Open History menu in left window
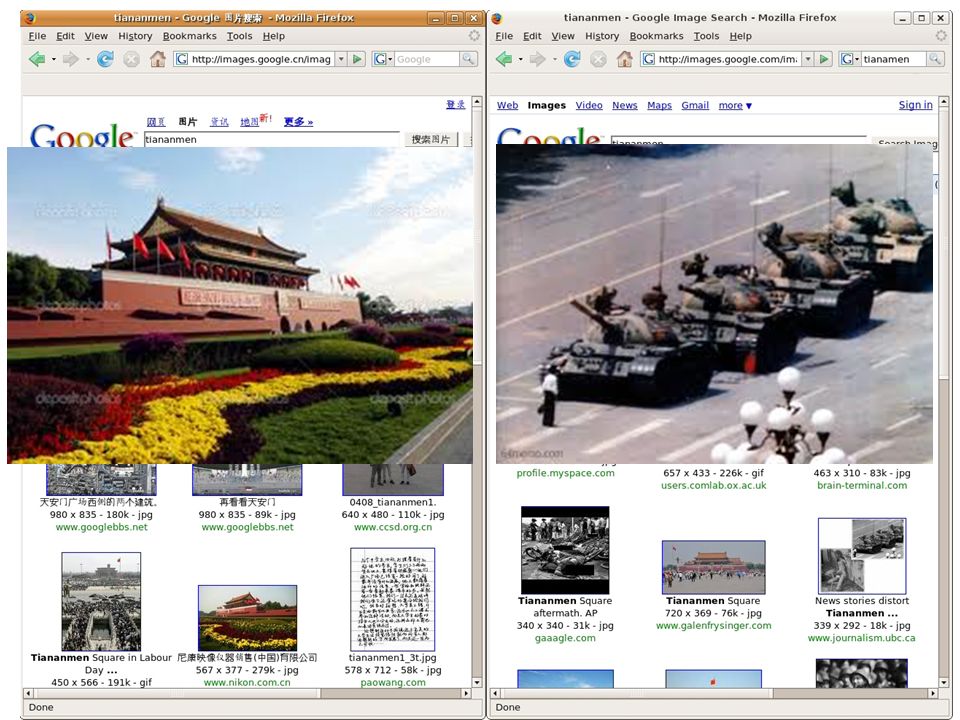Image resolution: width=960 pixels, height=720 pixels. (135, 36)
